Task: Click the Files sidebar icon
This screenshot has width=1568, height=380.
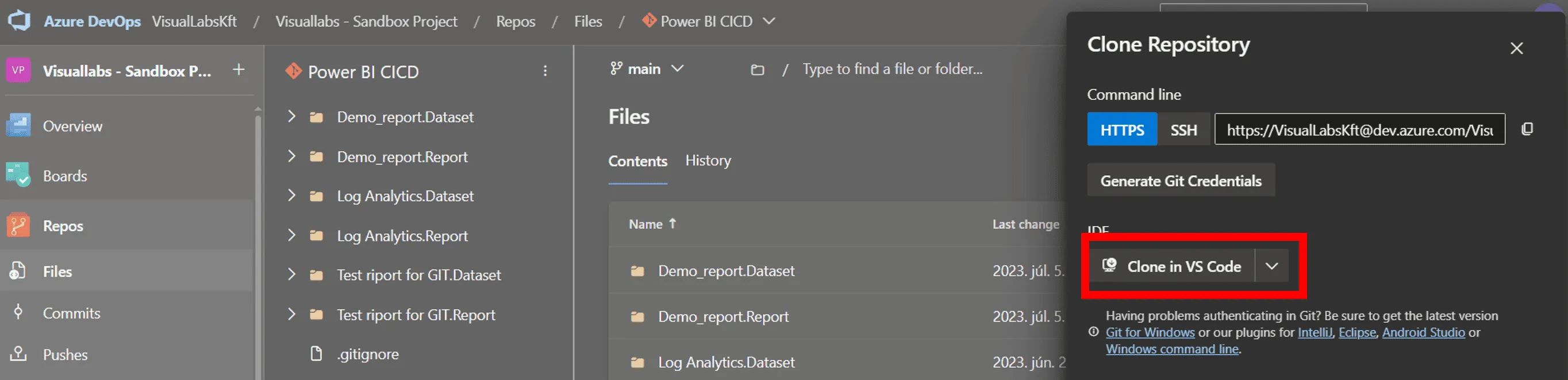Action: coord(18,271)
